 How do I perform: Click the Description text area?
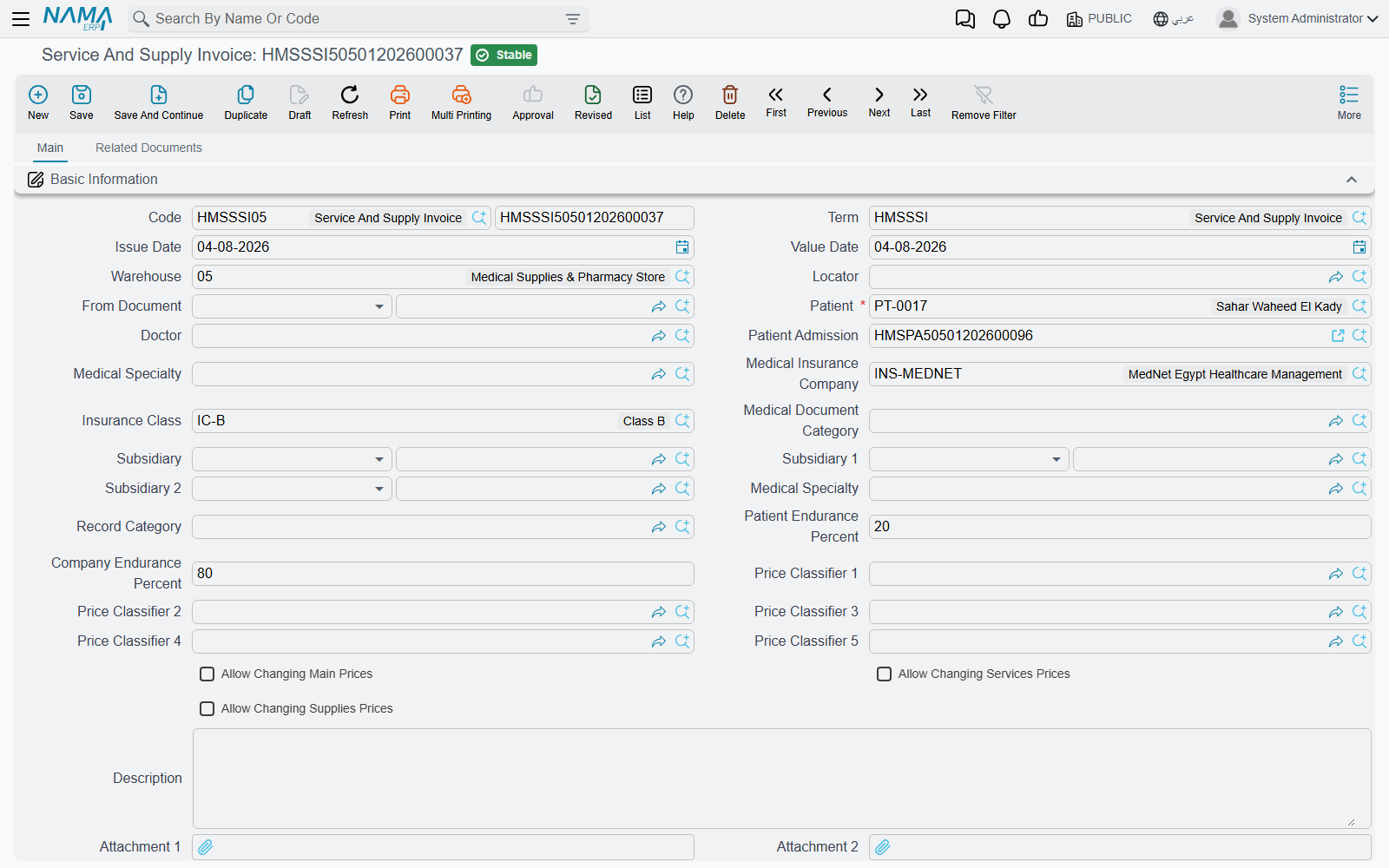coord(781,779)
